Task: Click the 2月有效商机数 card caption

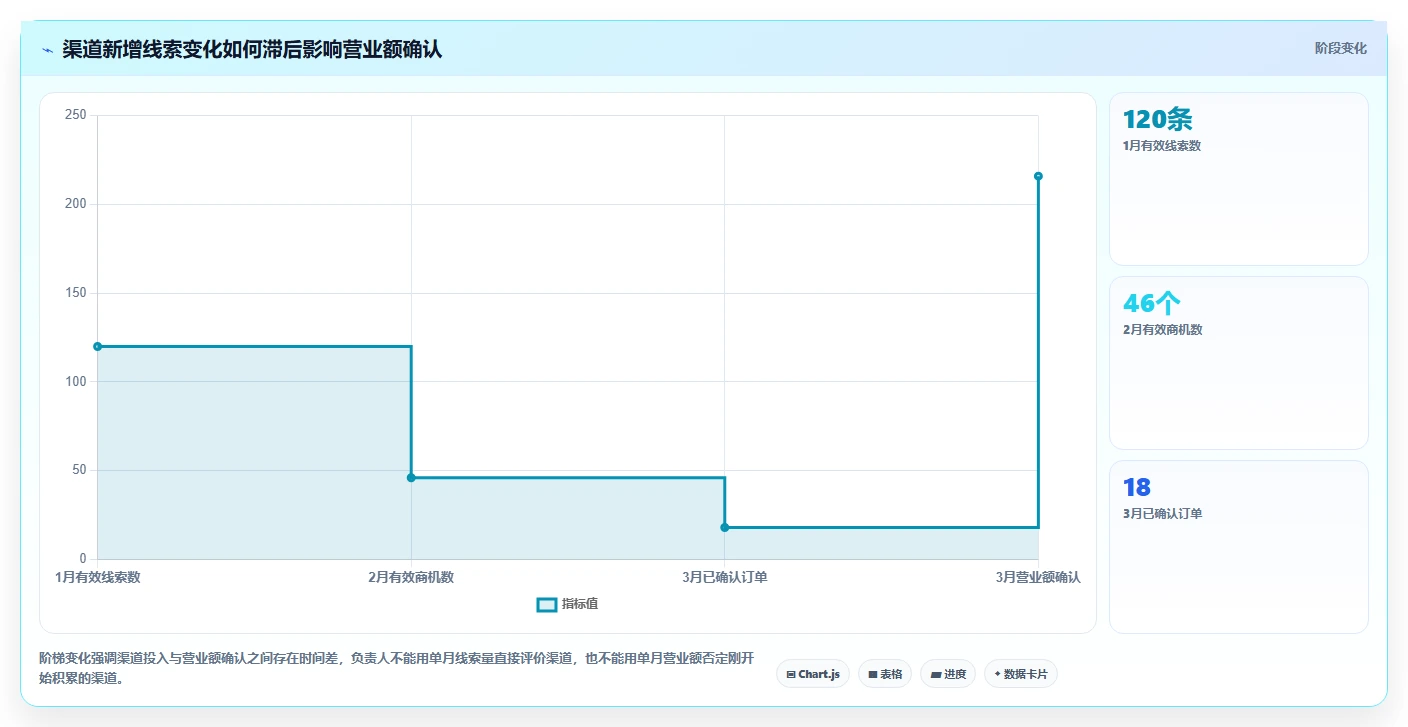Action: (x=1163, y=330)
